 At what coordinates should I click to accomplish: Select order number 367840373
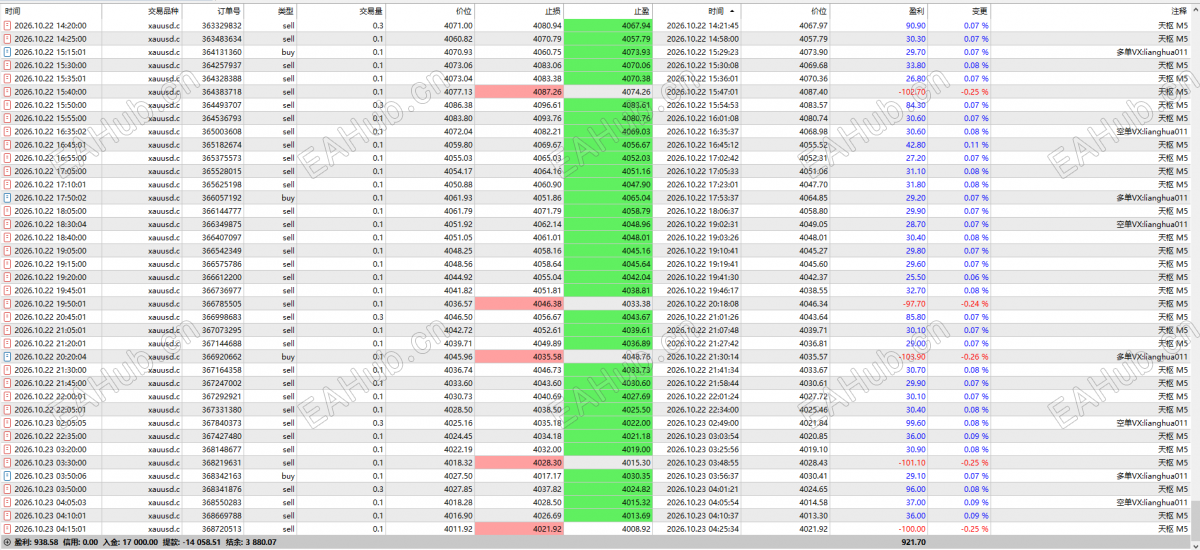221,422
